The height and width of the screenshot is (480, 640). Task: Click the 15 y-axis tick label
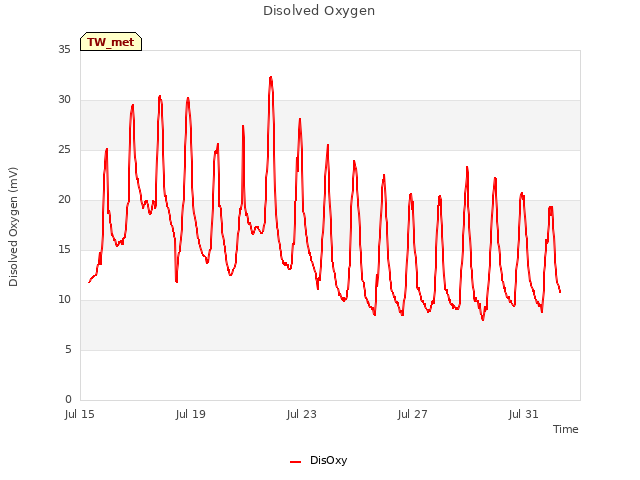64,250
